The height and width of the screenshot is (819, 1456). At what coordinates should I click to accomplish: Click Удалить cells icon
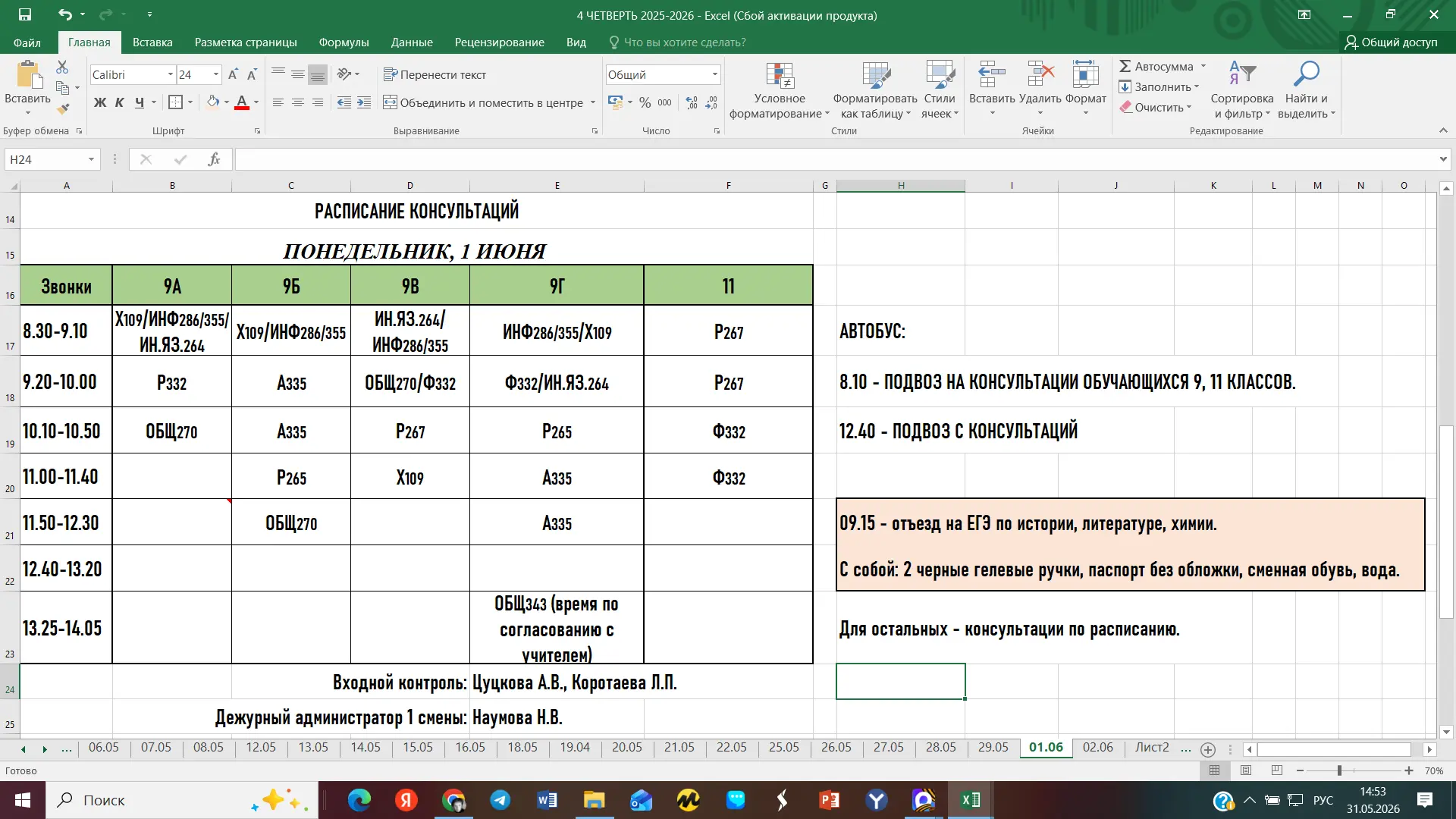pos(1040,74)
